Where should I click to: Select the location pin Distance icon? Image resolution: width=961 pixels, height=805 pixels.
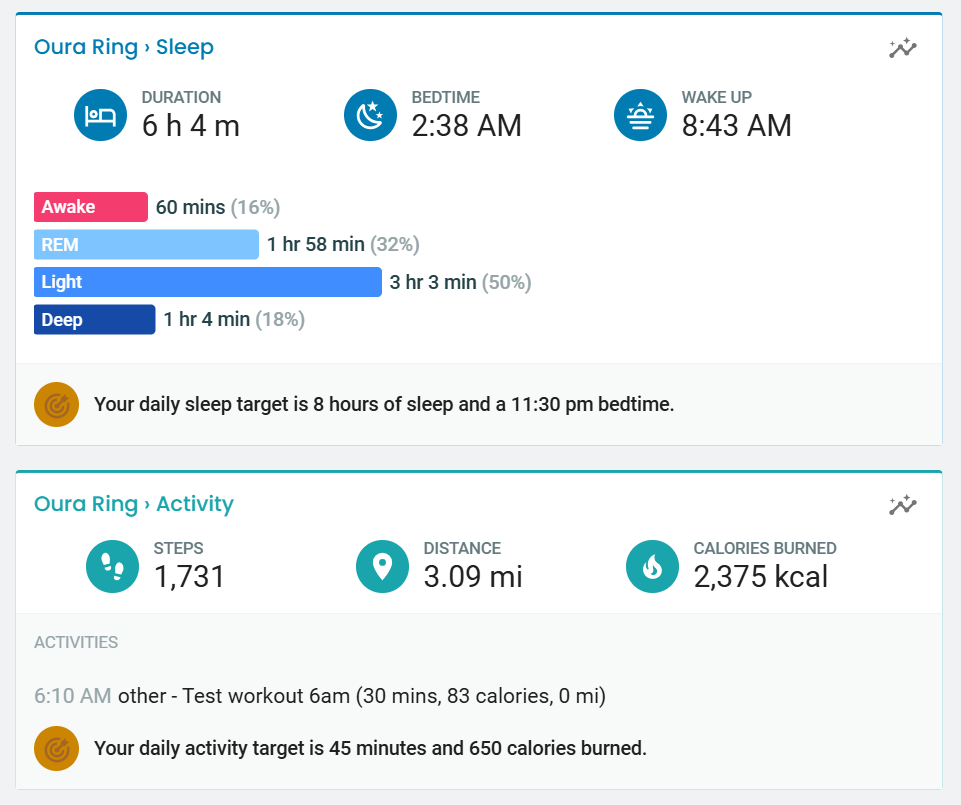[x=382, y=565]
